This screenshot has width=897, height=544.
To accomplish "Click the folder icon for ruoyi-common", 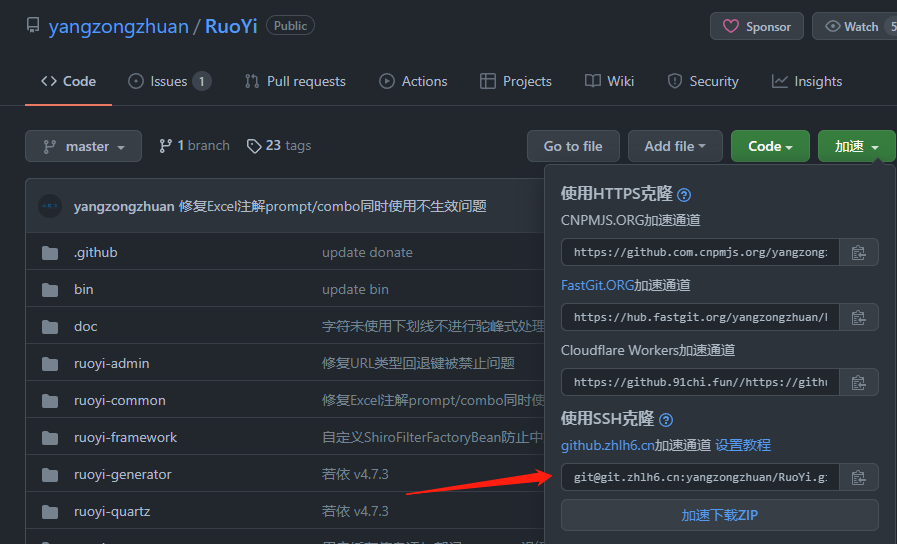I will 50,401.
